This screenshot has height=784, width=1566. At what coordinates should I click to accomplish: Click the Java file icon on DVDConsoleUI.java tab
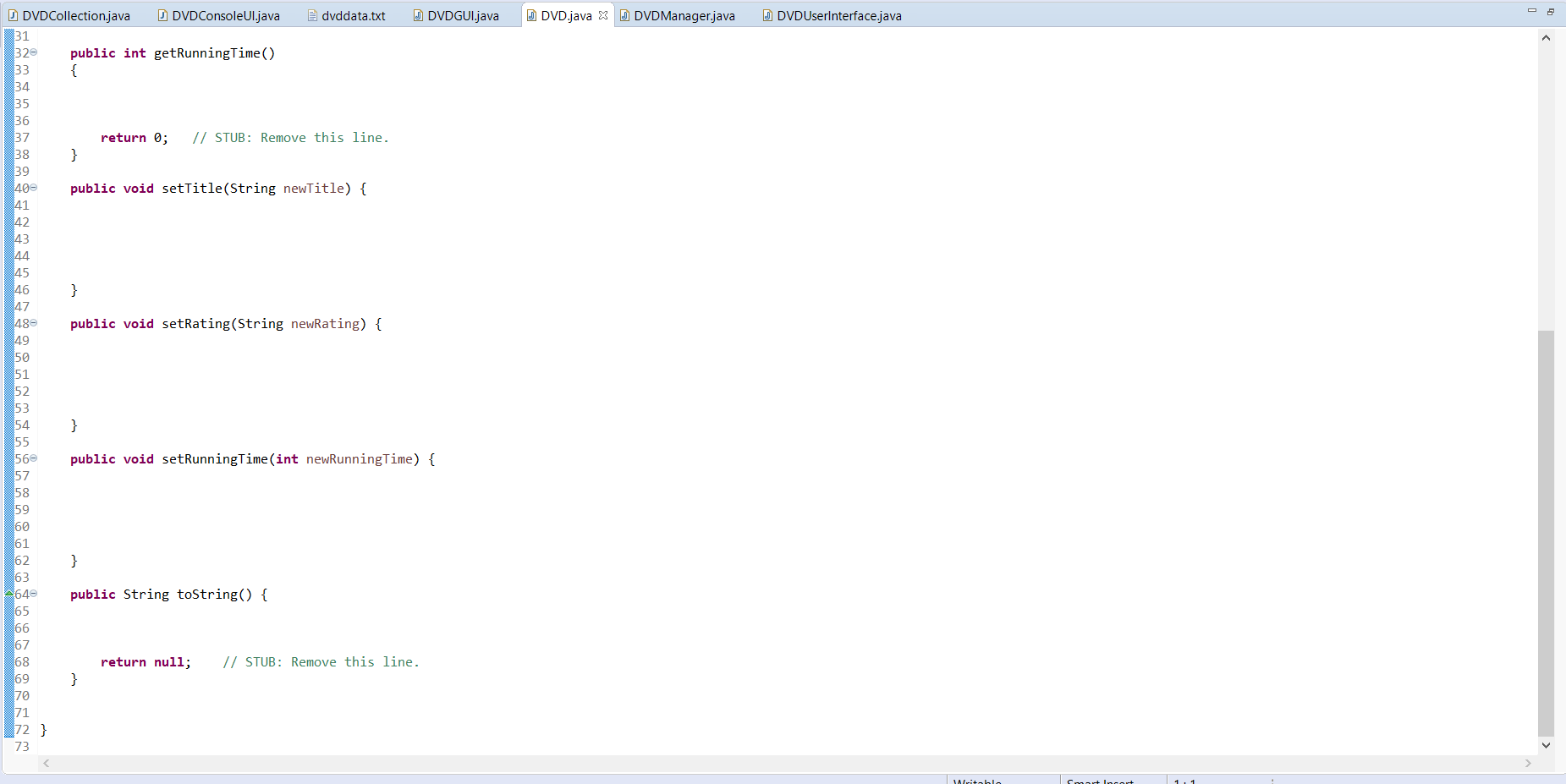[x=161, y=14]
